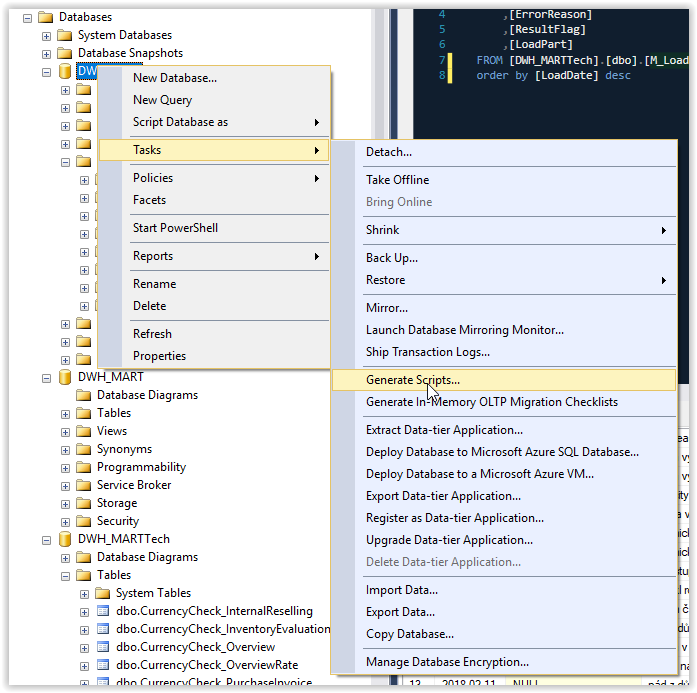This screenshot has height=693, width=697.
Task: Expand the Database Snapshots node
Action: point(46,54)
